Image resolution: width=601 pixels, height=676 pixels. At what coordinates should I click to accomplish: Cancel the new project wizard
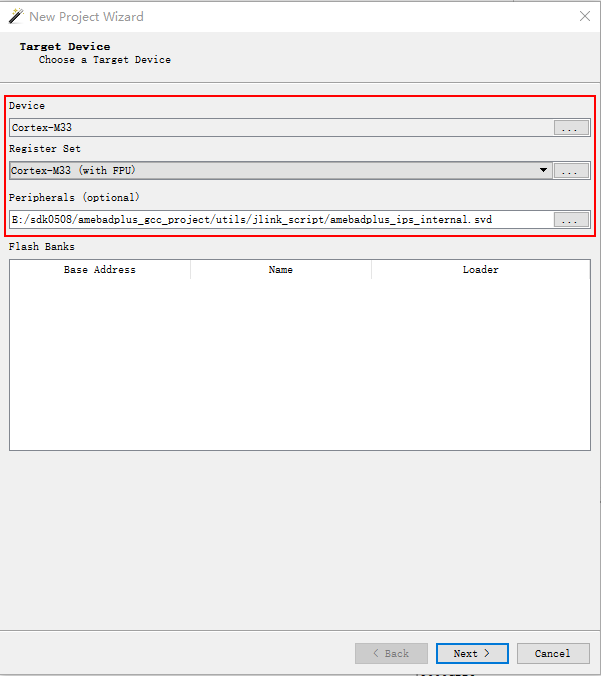[x=553, y=653]
